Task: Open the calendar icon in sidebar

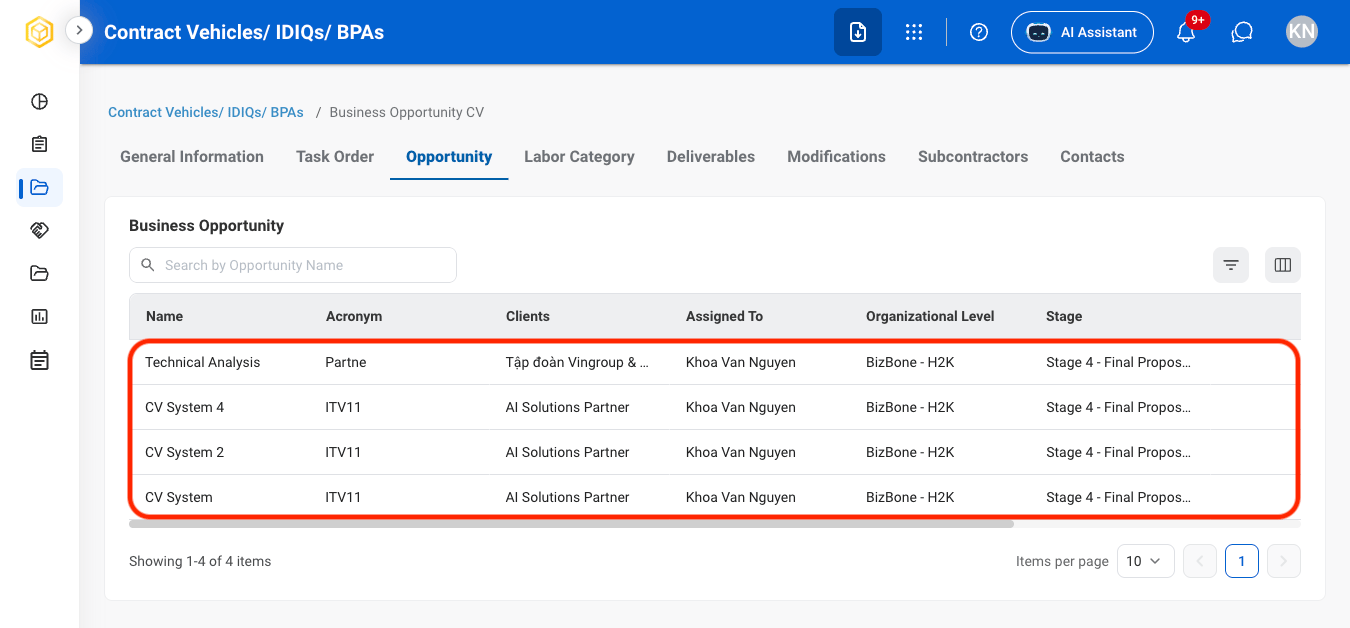Action: pyautogui.click(x=39, y=360)
